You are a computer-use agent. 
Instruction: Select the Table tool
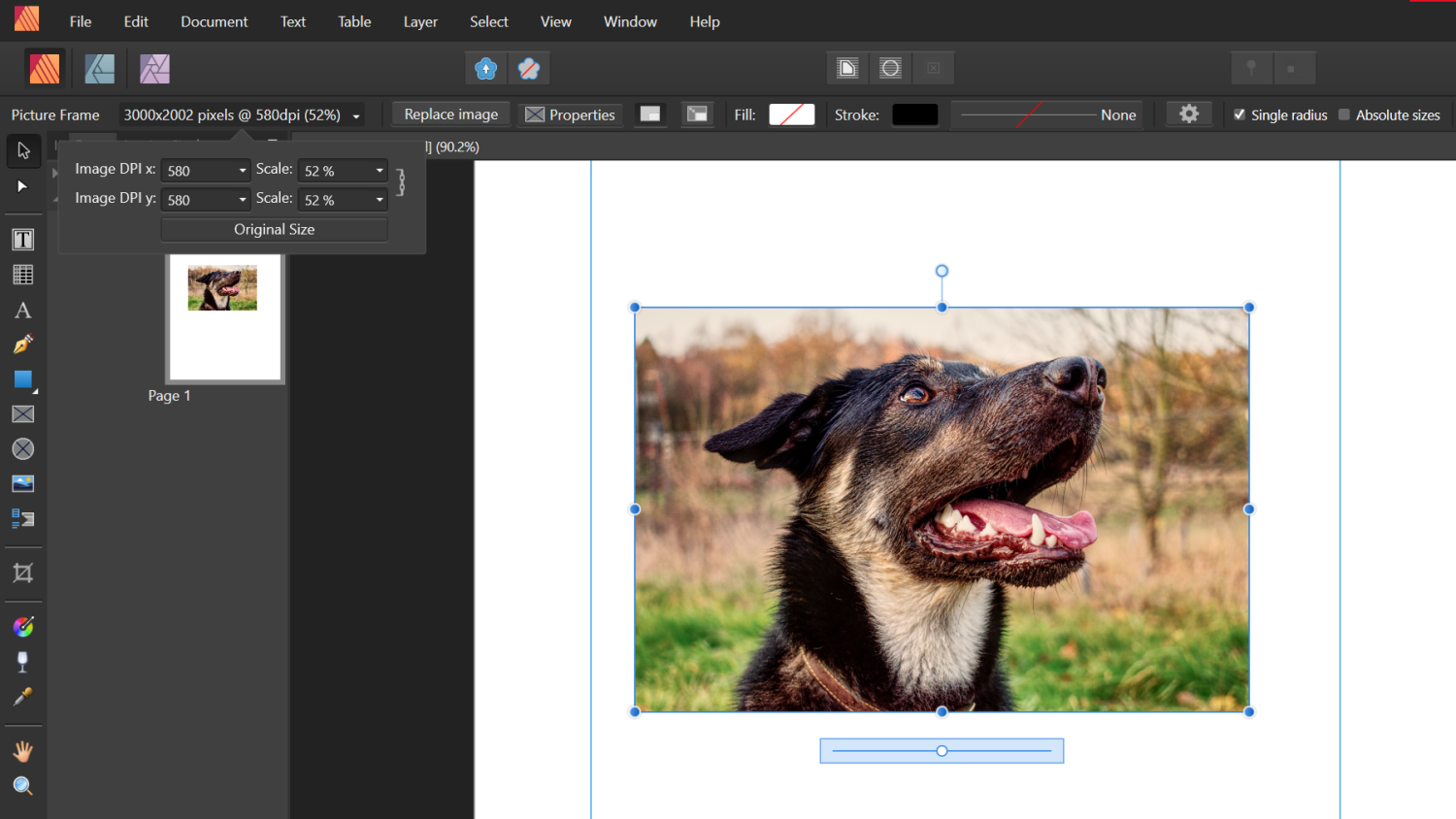point(23,276)
